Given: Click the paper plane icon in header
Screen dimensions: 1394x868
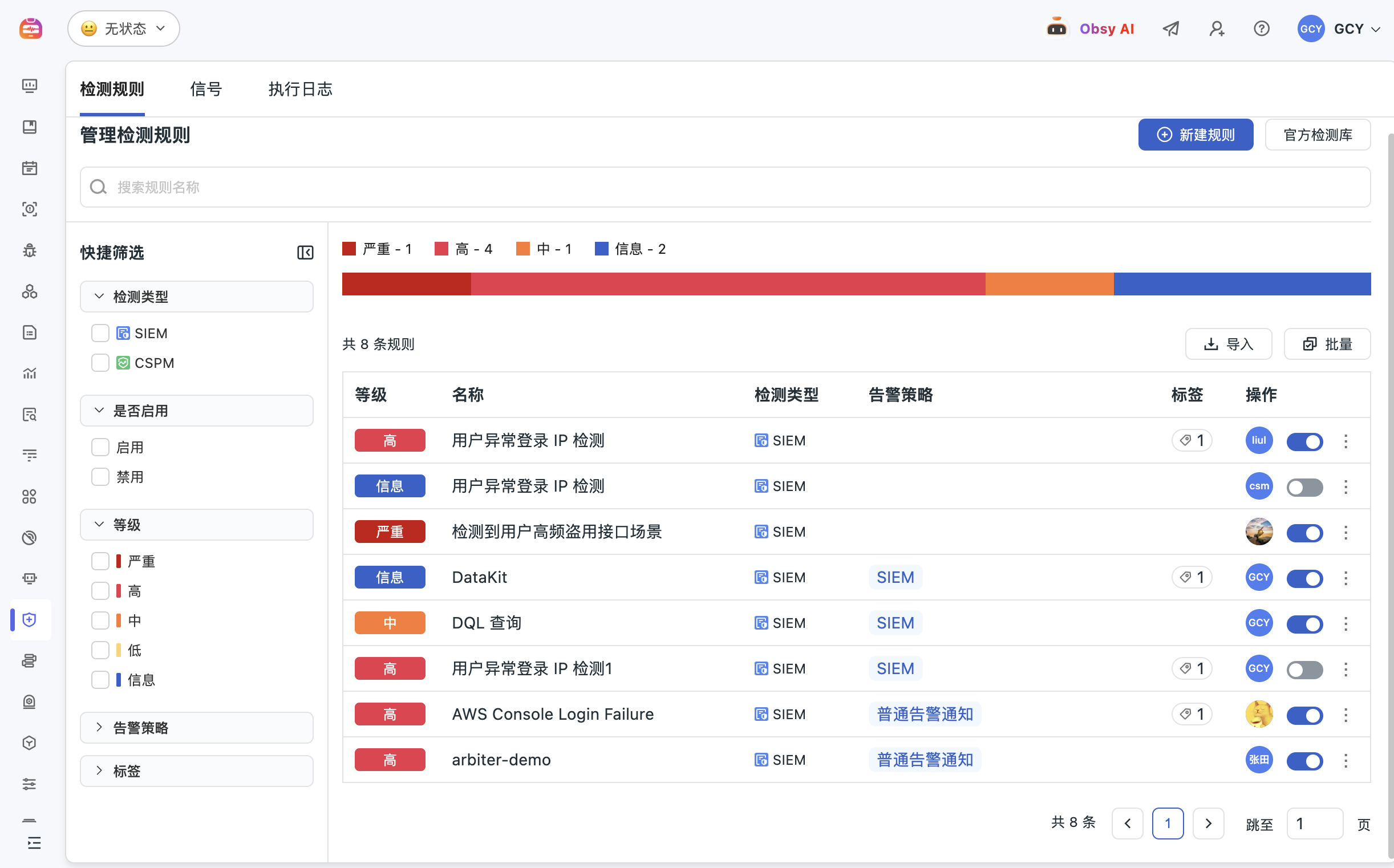Looking at the screenshot, I should [1170, 28].
